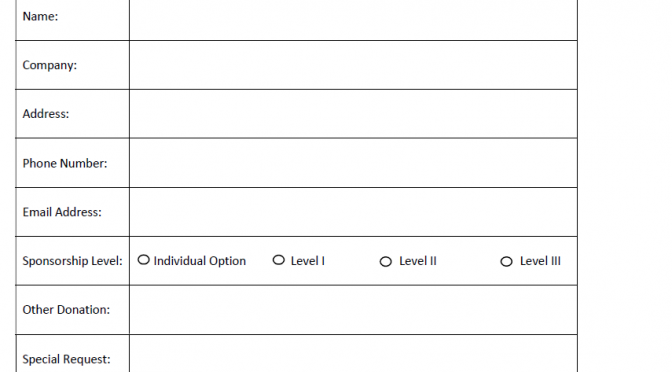
Task: Click the Company input field
Action: [x=353, y=65]
